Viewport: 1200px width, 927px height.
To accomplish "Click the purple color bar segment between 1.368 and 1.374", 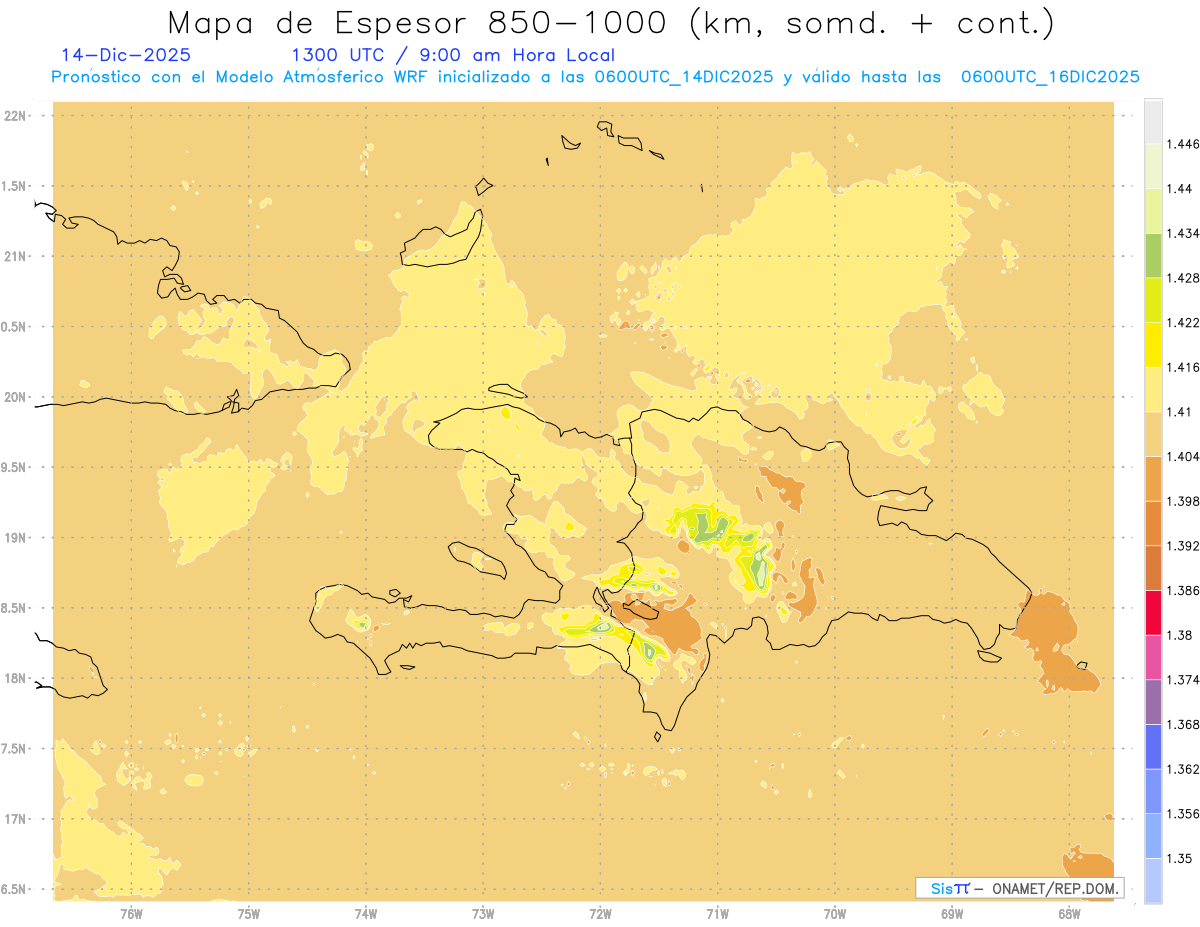I will [1153, 701].
